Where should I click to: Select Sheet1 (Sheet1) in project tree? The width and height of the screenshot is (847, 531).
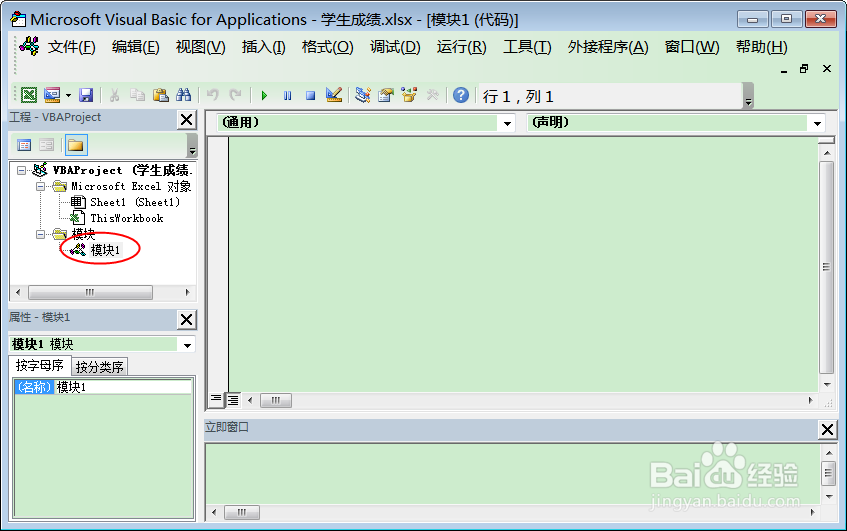[x=135, y=203]
